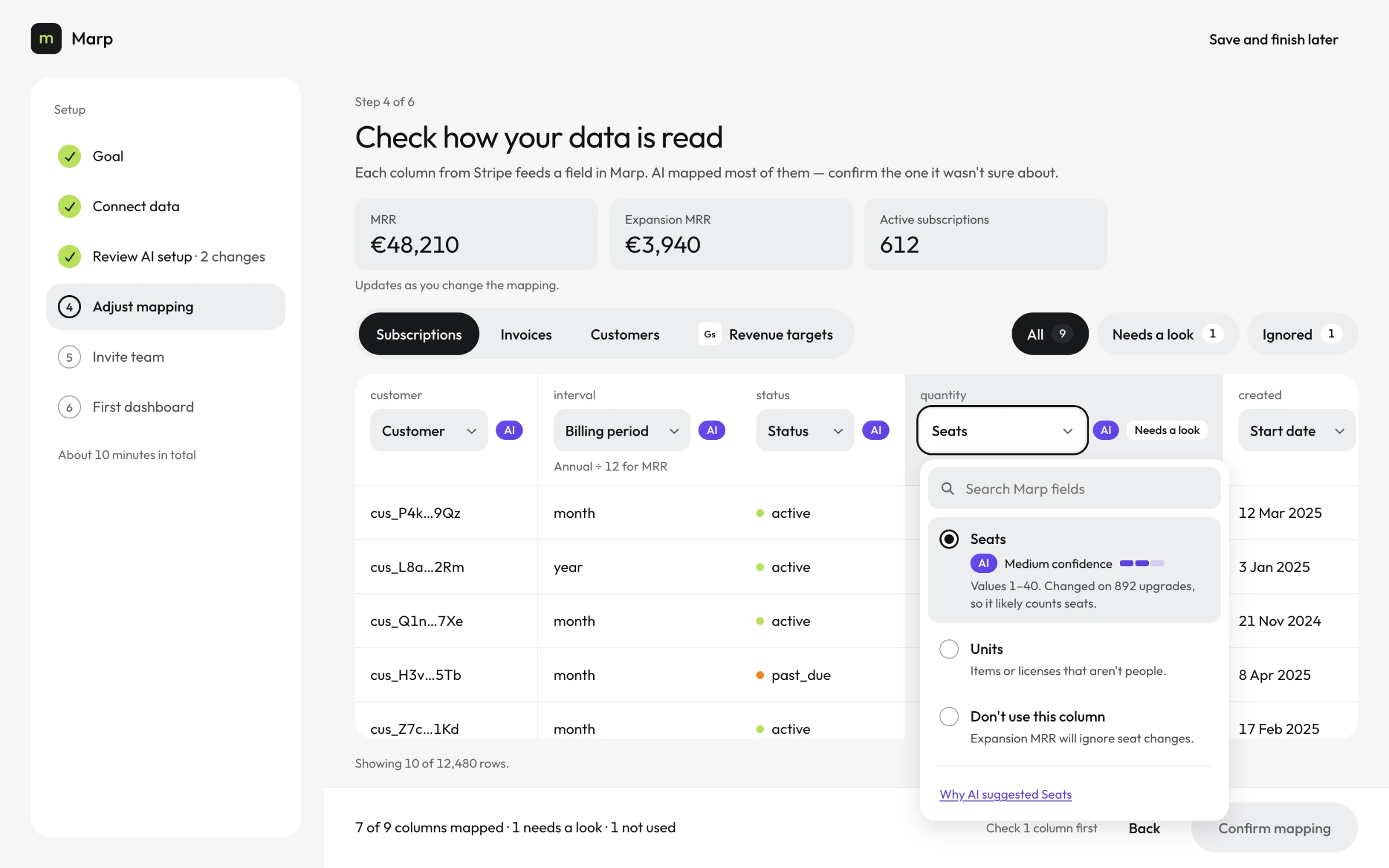The height and width of the screenshot is (868, 1389).
Task: Click Save and finish later
Action: point(1273,39)
